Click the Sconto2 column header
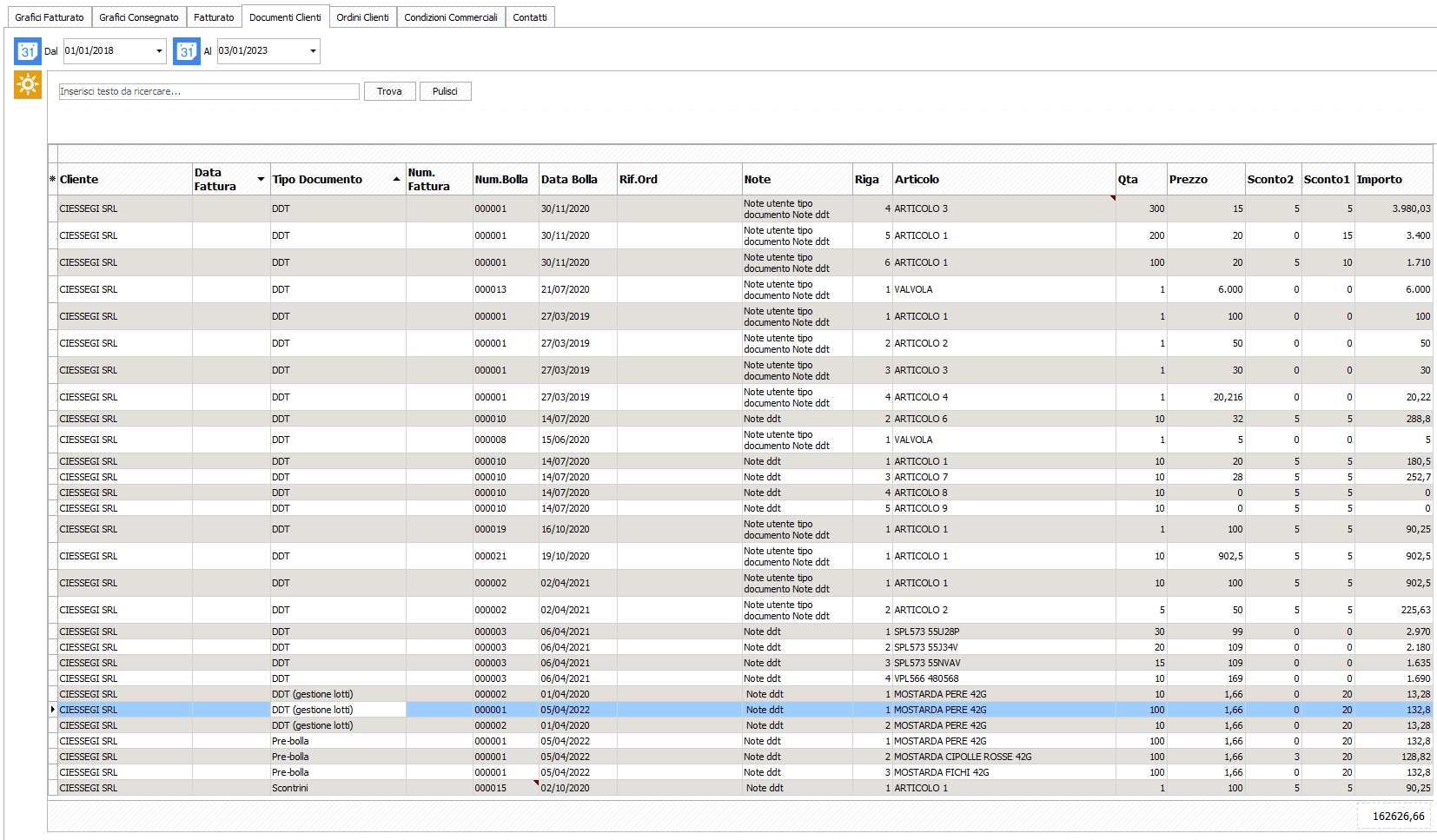This screenshot has height=840, width=1437. 1273,179
